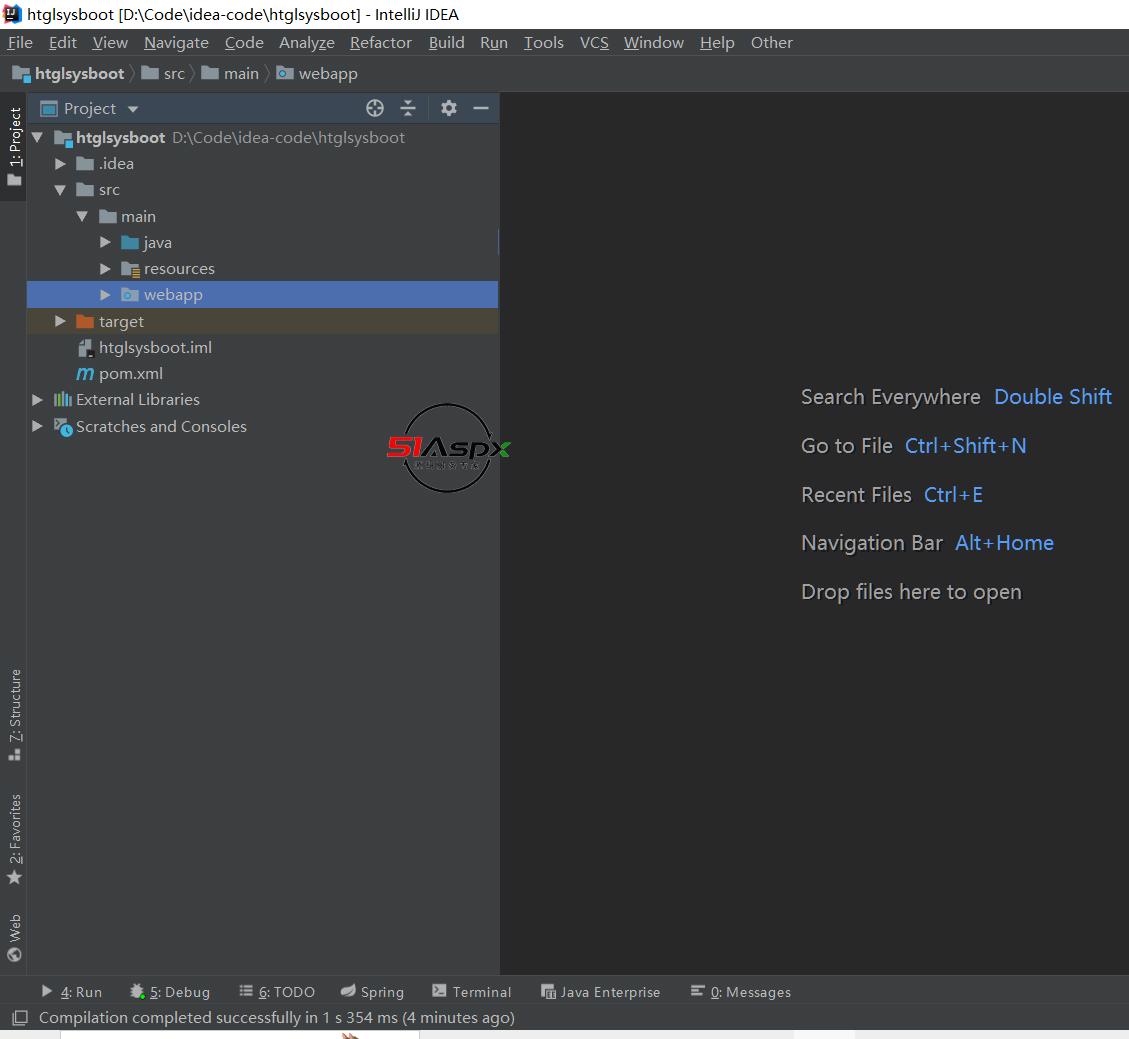Click the pom.xml Maven icon
The image size is (1129, 1039).
[x=85, y=374]
